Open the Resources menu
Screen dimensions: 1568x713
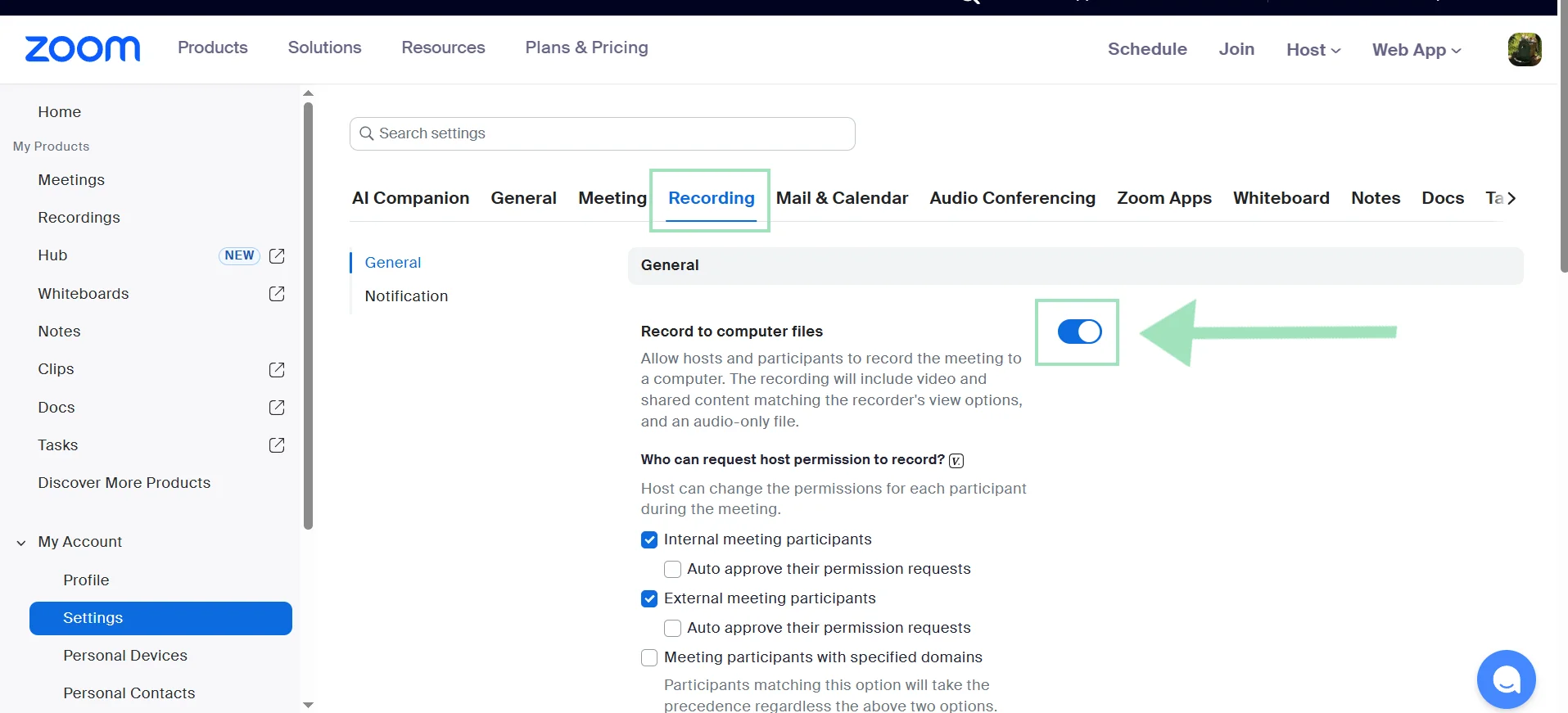click(x=443, y=47)
